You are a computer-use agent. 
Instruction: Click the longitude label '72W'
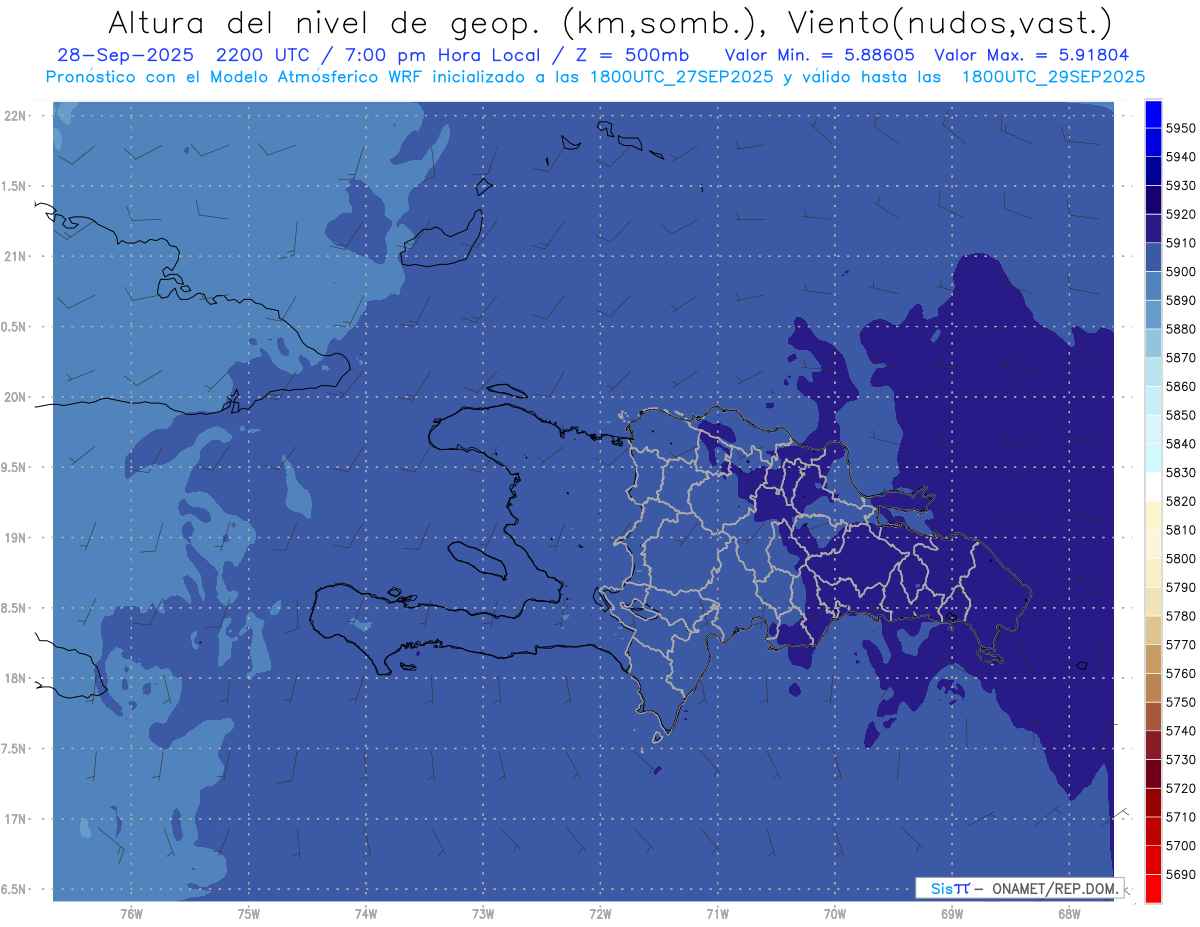600,914
